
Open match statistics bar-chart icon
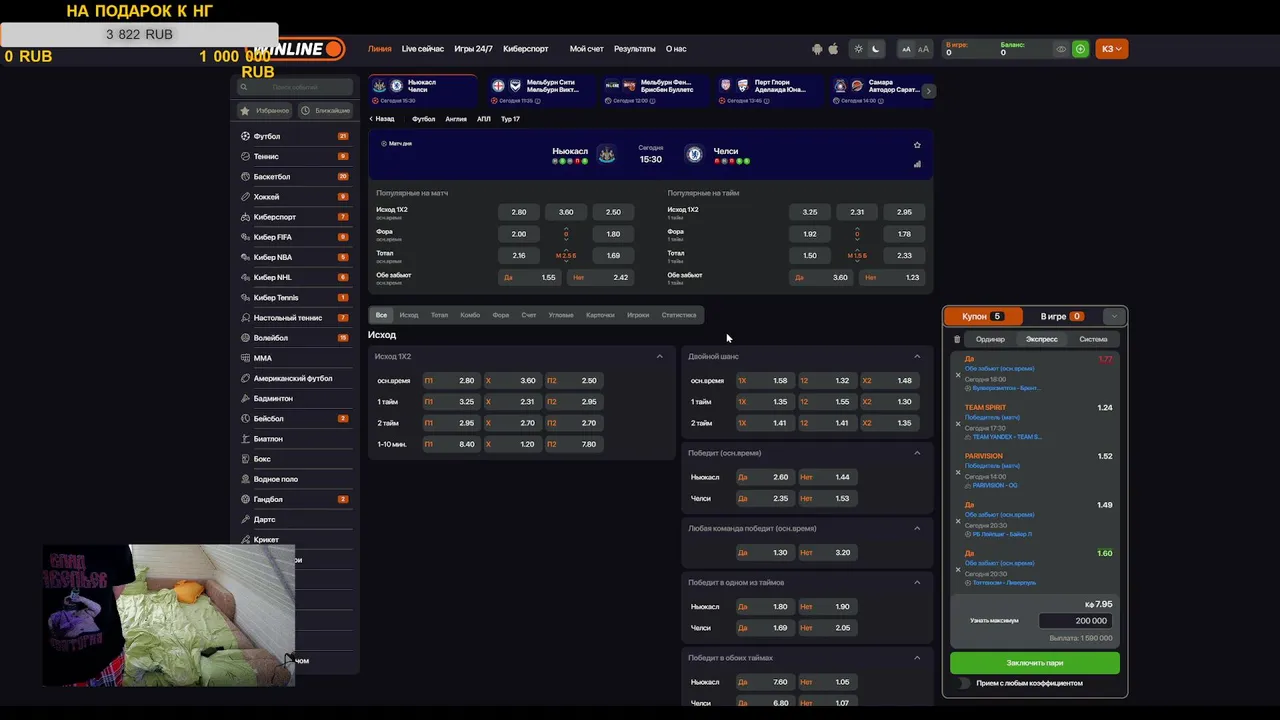(917, 164)
